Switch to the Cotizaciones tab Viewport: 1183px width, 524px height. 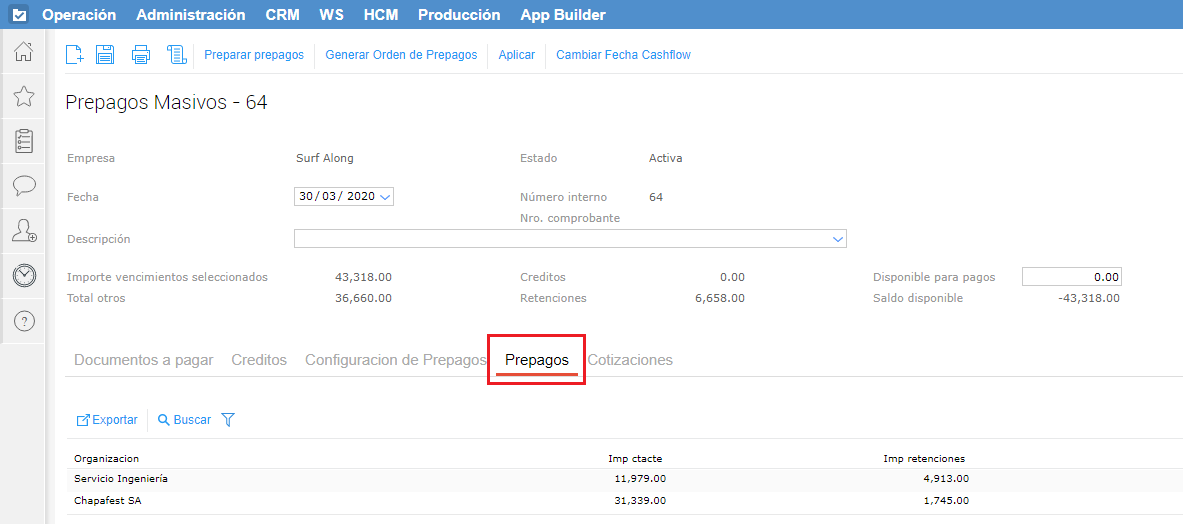point(630,360)
